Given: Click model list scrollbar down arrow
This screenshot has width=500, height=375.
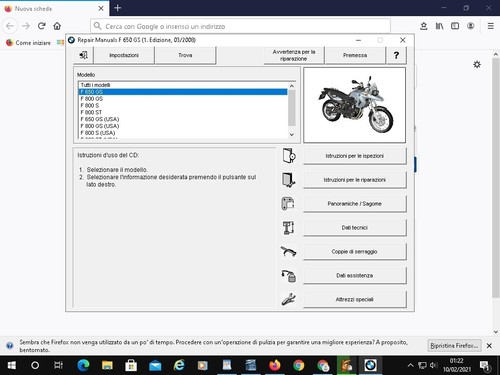Looking at the screenshot, I should pyautogui.click(x=292, y=134).
